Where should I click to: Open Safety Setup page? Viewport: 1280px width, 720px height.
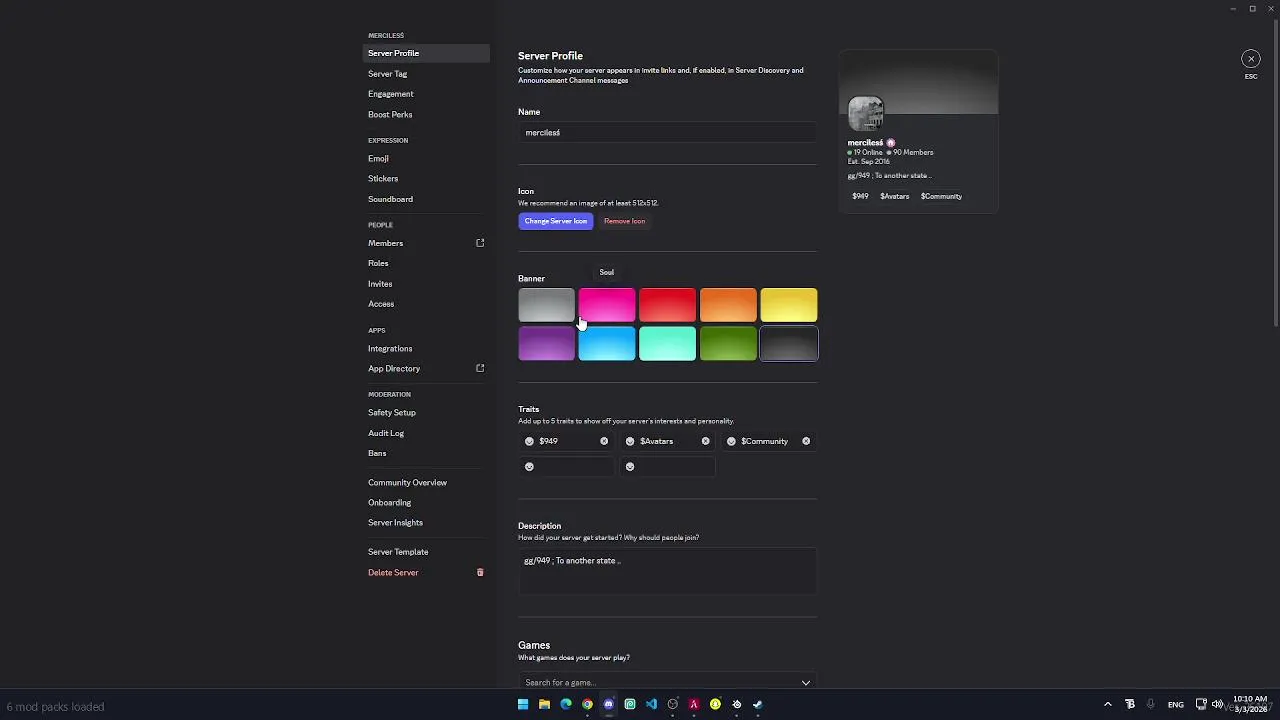[426, 412]
